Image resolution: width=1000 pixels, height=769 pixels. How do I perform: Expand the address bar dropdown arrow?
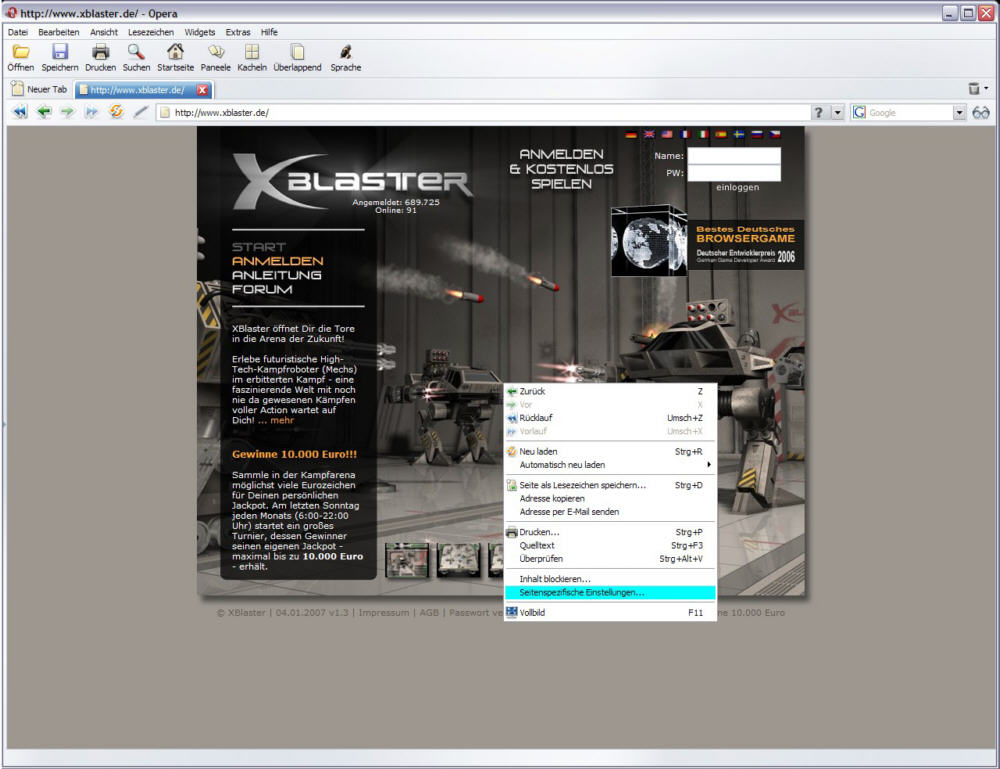(x=838, y=113)
